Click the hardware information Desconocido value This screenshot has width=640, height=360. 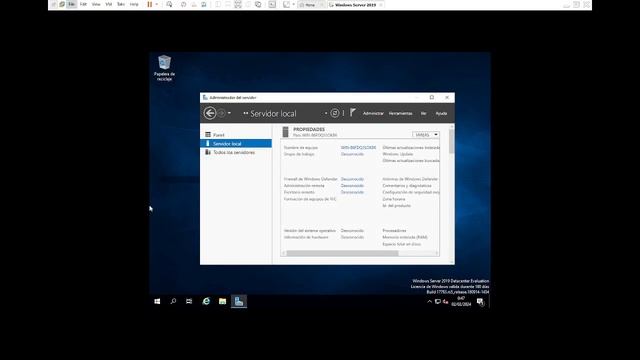[x=352, y=237]
